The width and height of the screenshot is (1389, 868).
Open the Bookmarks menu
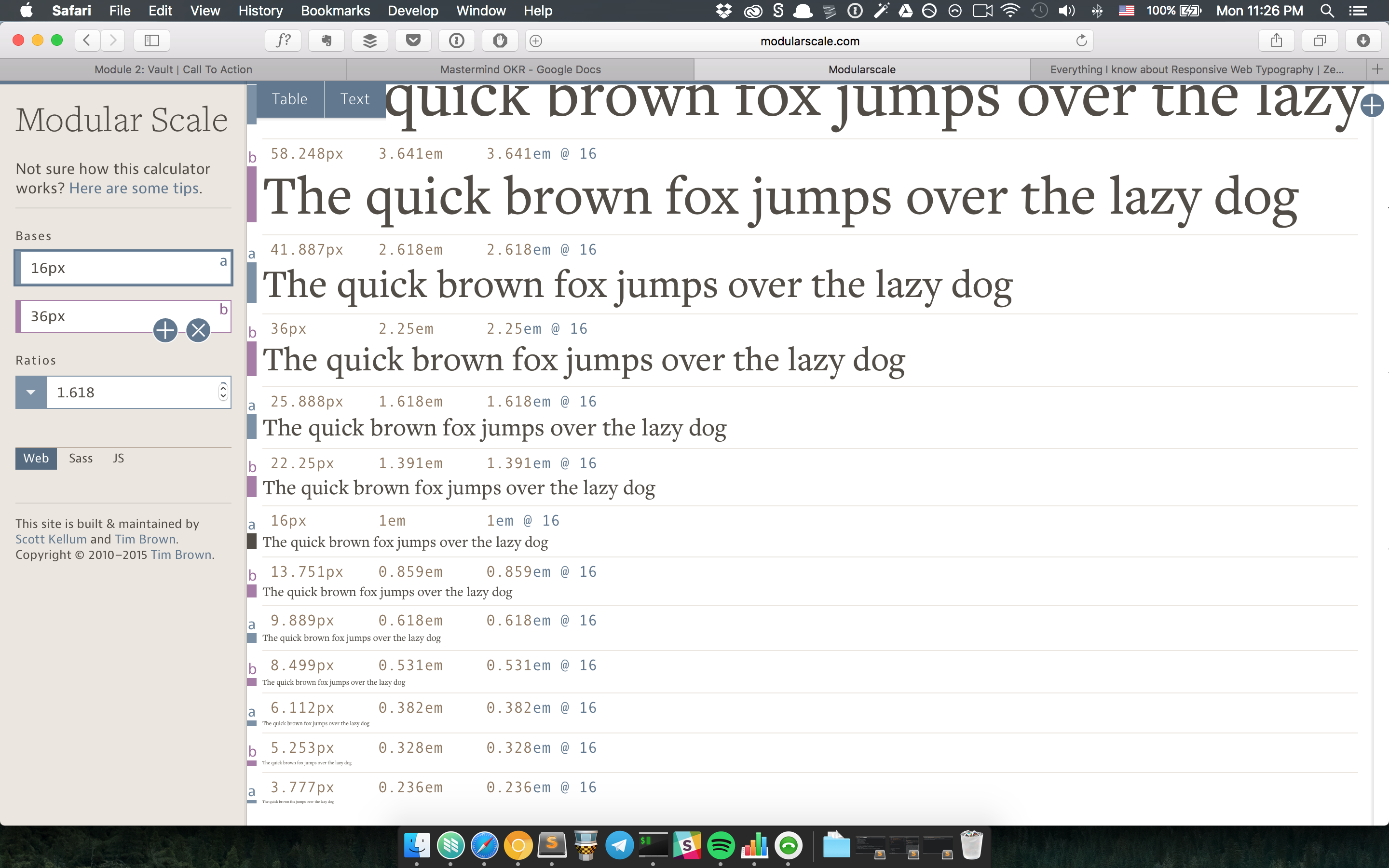[x=335, y=10]
